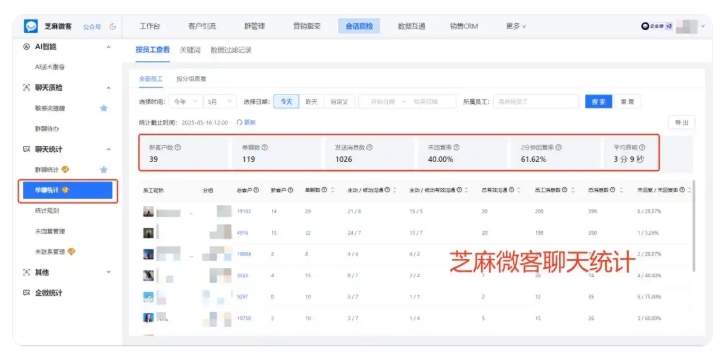The image size is (722, 360).
Task: Click the diamond VIP badge beside 单聊统计
Action: point(65,190)
